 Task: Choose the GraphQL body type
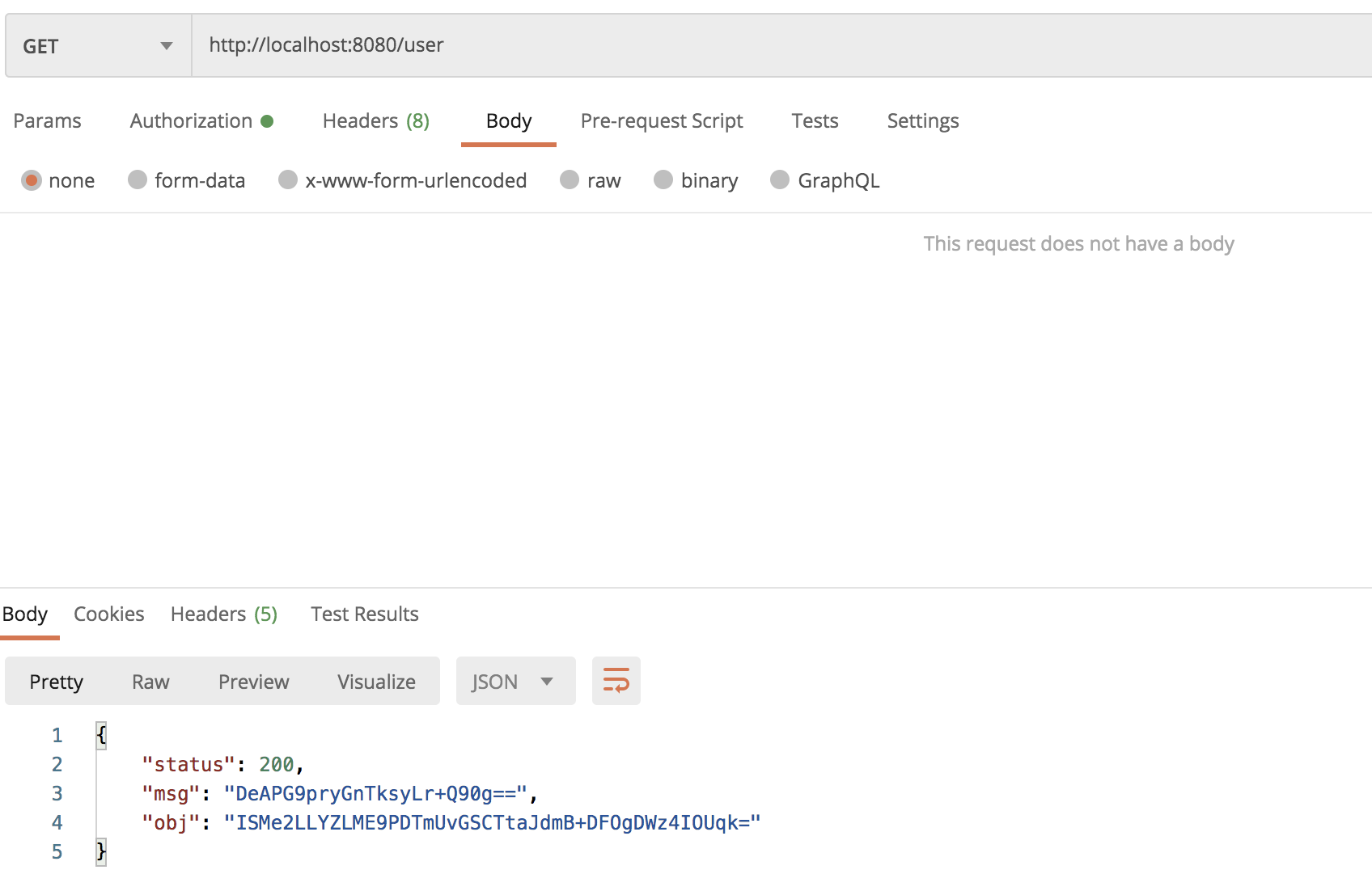[x=780, y=180]
